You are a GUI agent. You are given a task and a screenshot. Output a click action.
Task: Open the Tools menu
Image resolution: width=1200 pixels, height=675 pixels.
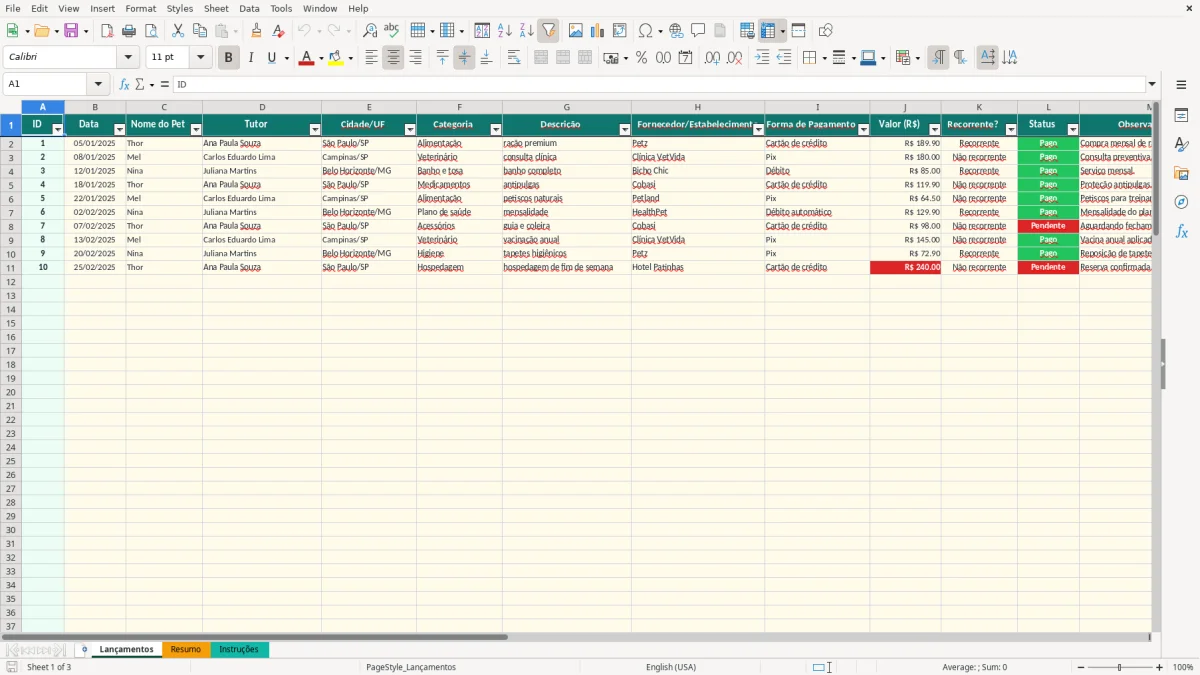pos(281,8)
